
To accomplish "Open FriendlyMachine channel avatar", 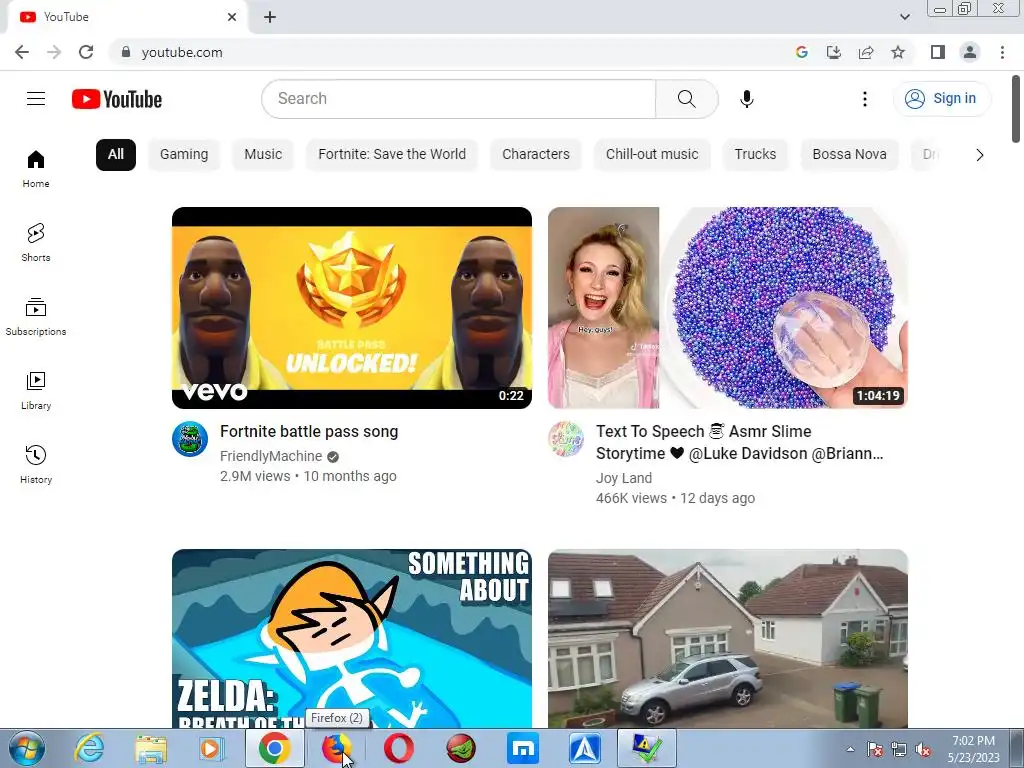I will click(190, 439).
